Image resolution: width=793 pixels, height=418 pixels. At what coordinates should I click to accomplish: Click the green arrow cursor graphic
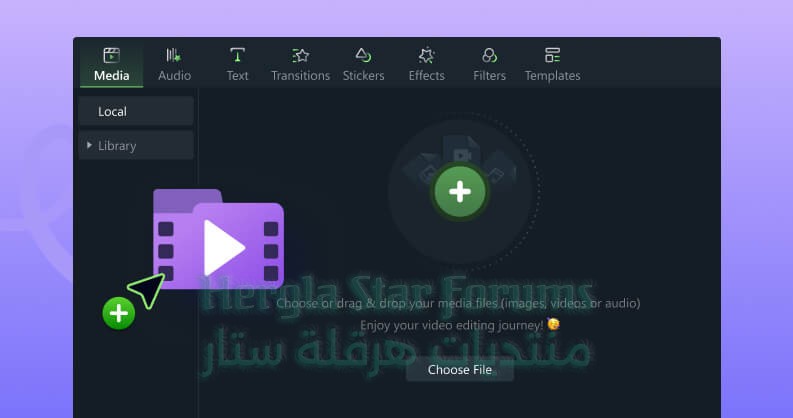147,291
